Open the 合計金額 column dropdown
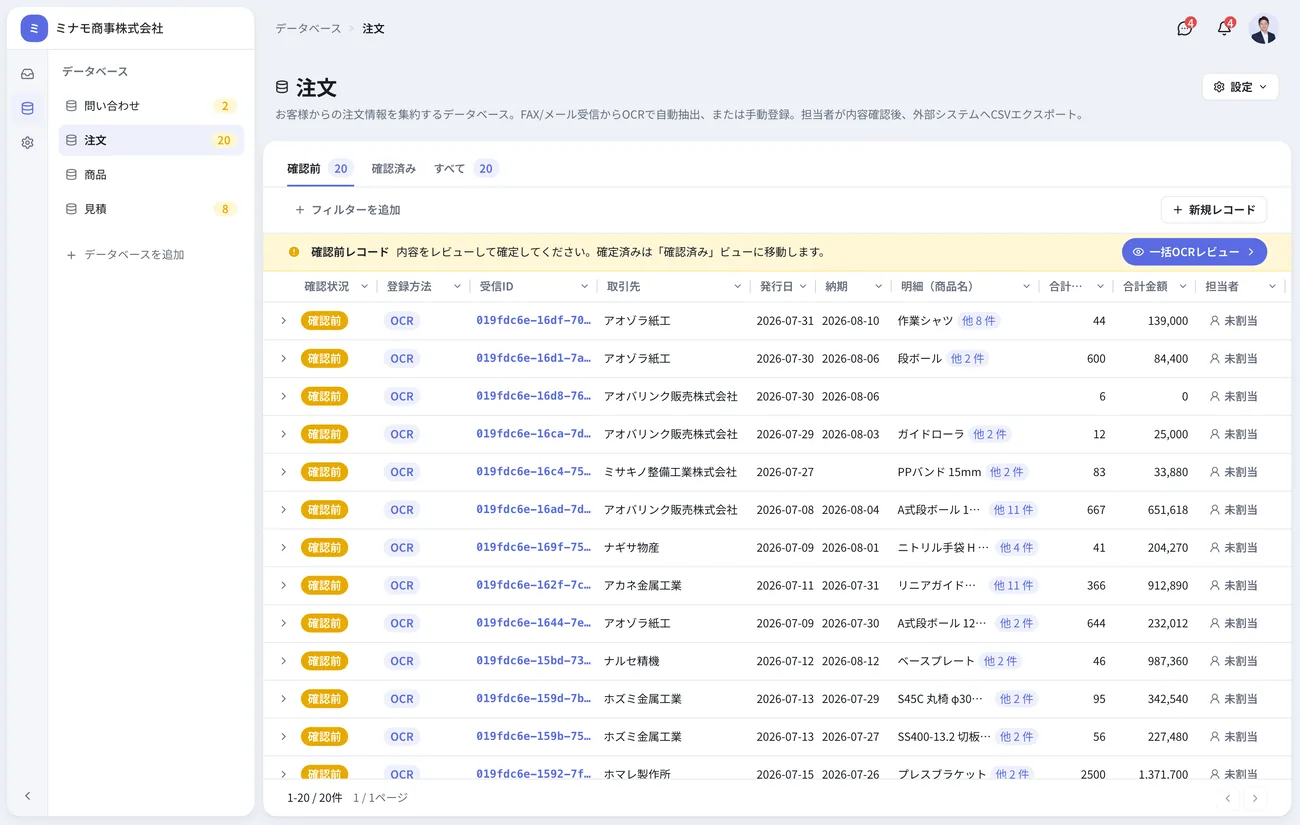Image resolution: width=1300 pixels, height=825 pixels. pyautogui.click(x=1183, y=287)
